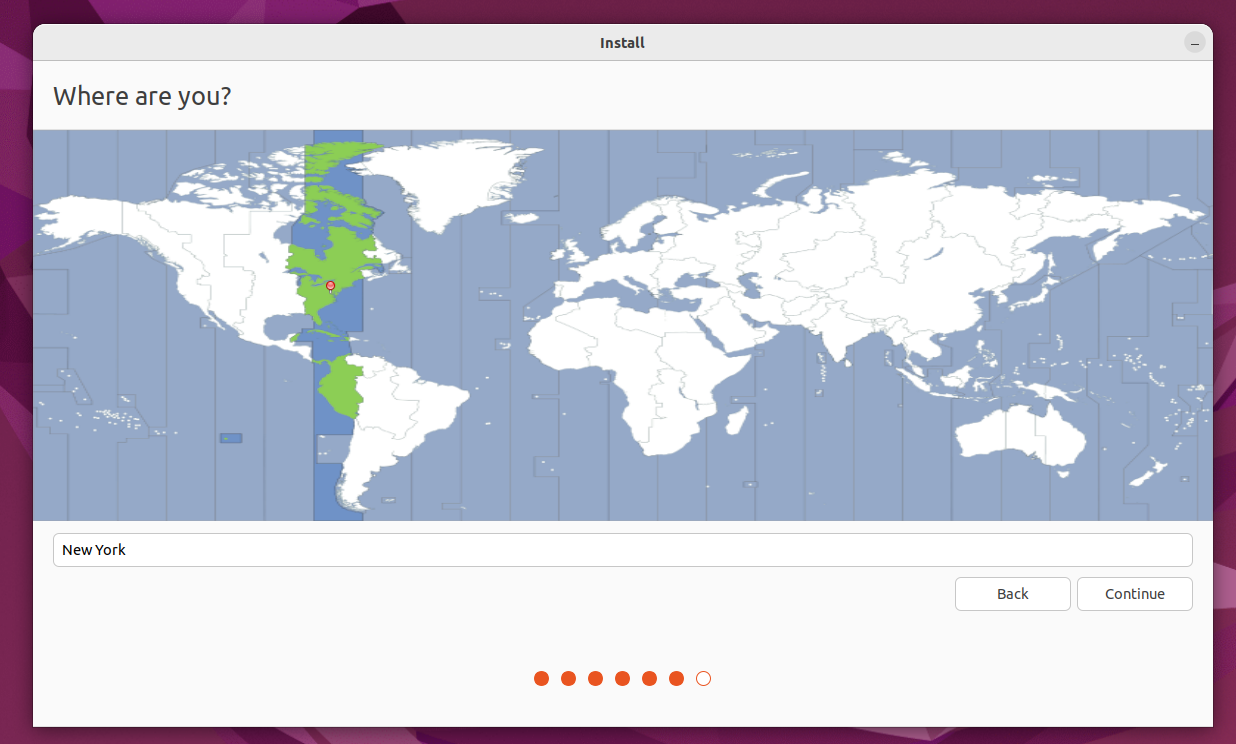Viewport: 1236px width, 744px height.
Task: Click the first orange progress dot
Action: click(x=541, y=678)
